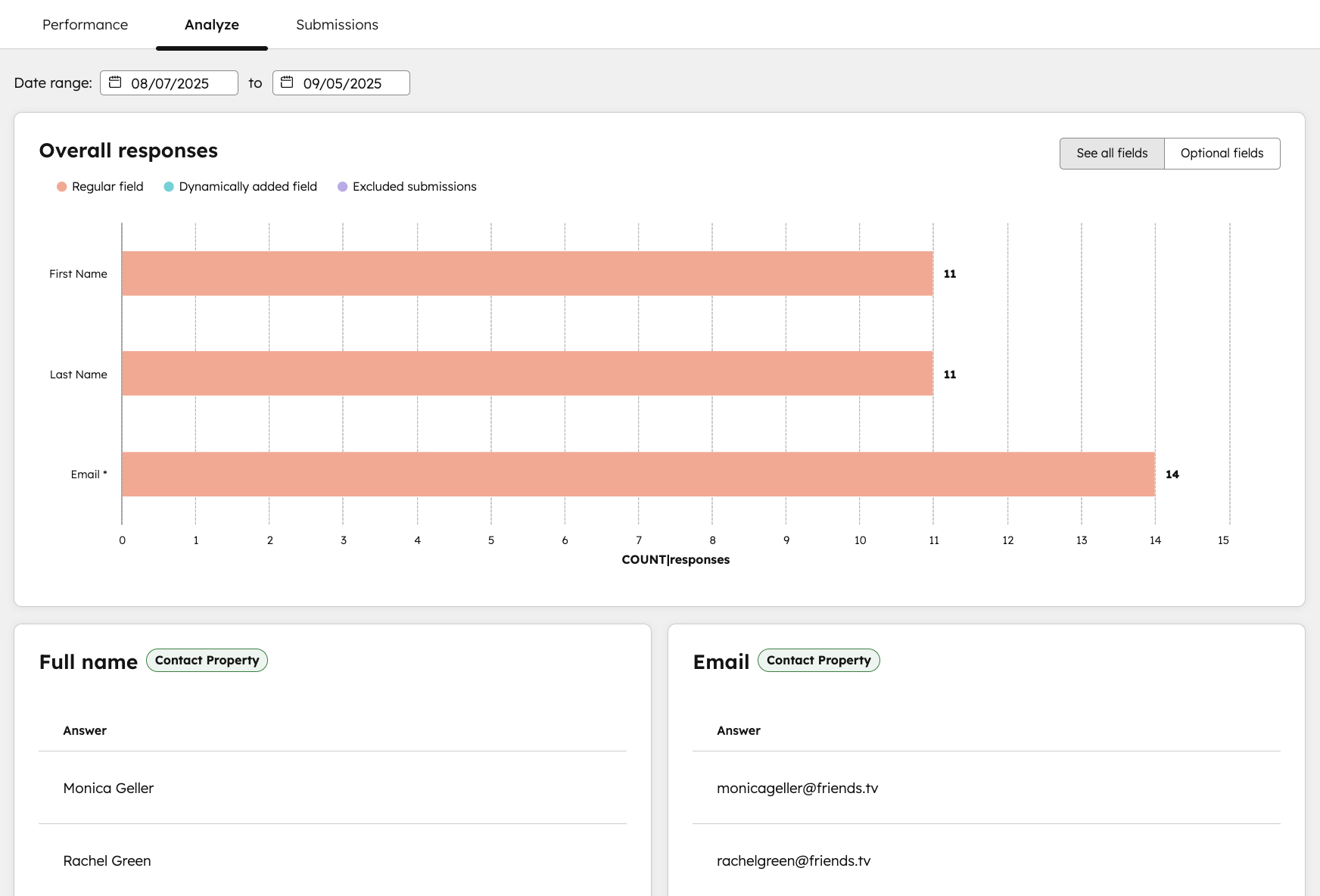This screenshot has width=1320, height=896.
Task: Open the end date calendar picker
Action: [x=286, y=82]
